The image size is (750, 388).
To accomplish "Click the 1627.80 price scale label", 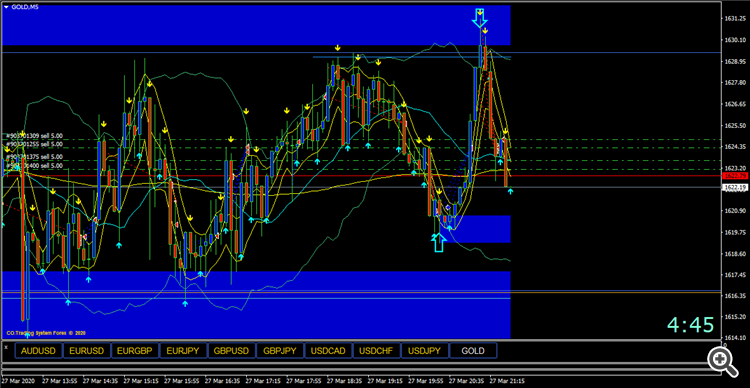I will pyautogui.click(x=735, y=83).
